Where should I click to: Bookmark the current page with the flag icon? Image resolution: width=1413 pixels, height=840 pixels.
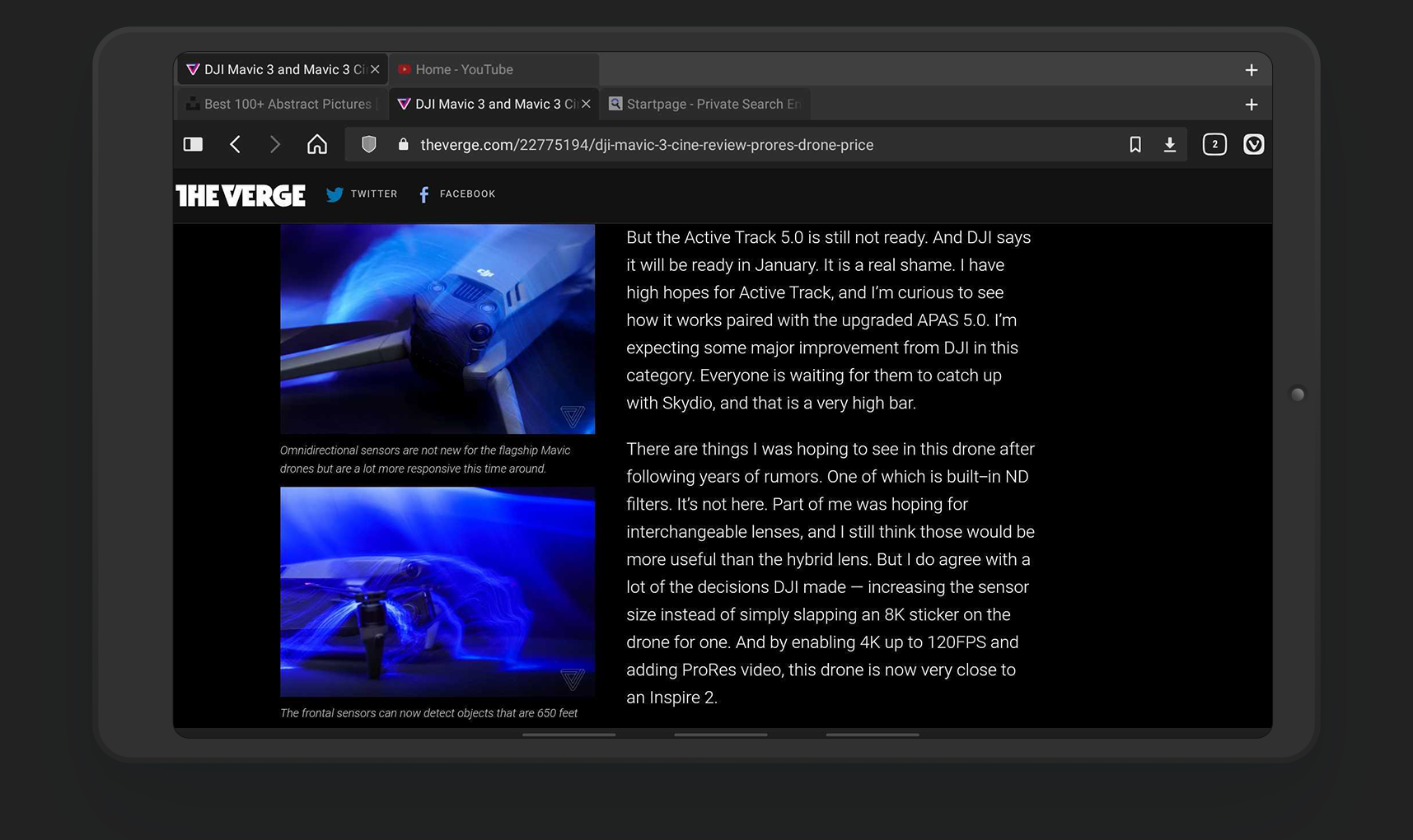point(1135,144)
